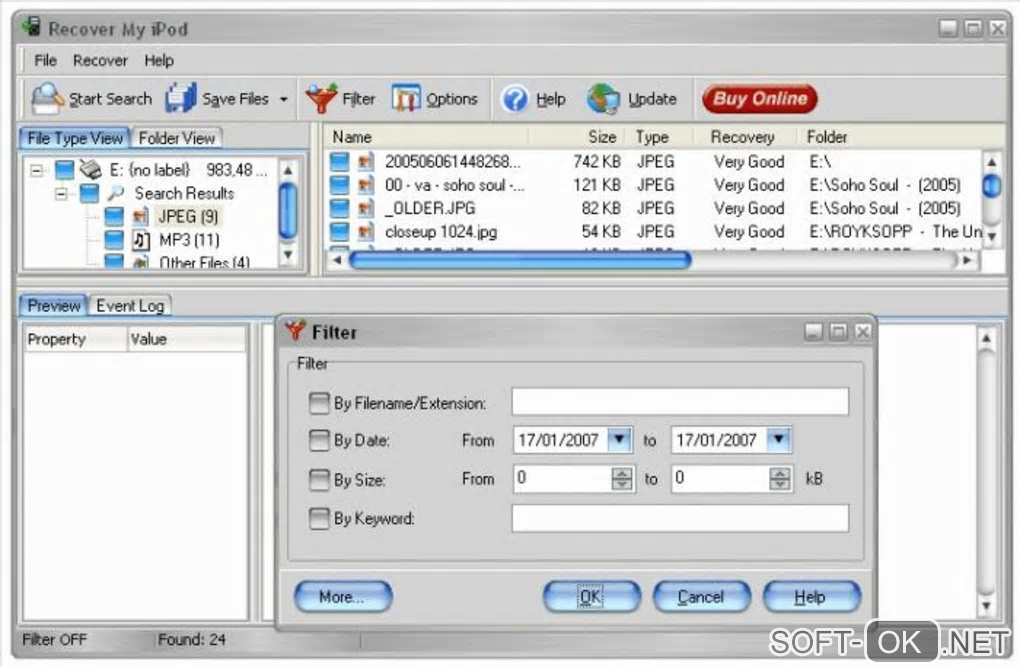Screen dimensions: 1020x667
Task: Tick the MP3 (11) checkbox
Action: pyautogui.click(x=114, y=240)
